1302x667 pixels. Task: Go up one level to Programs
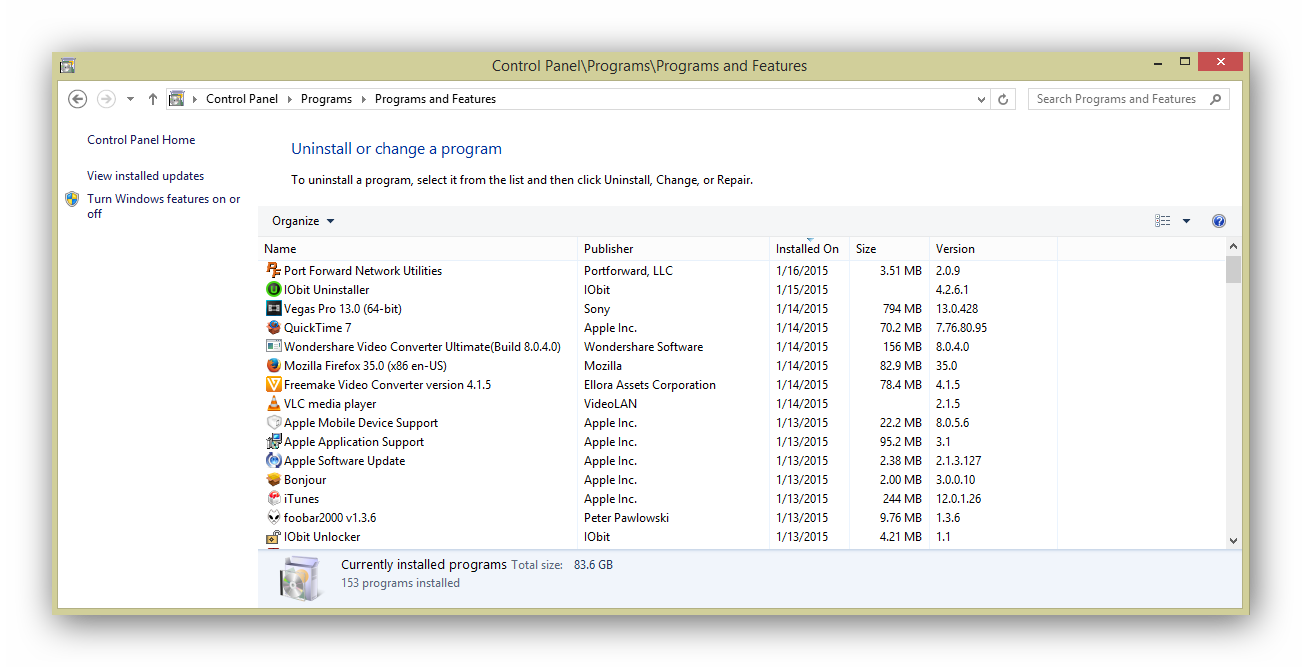point(152,99)
